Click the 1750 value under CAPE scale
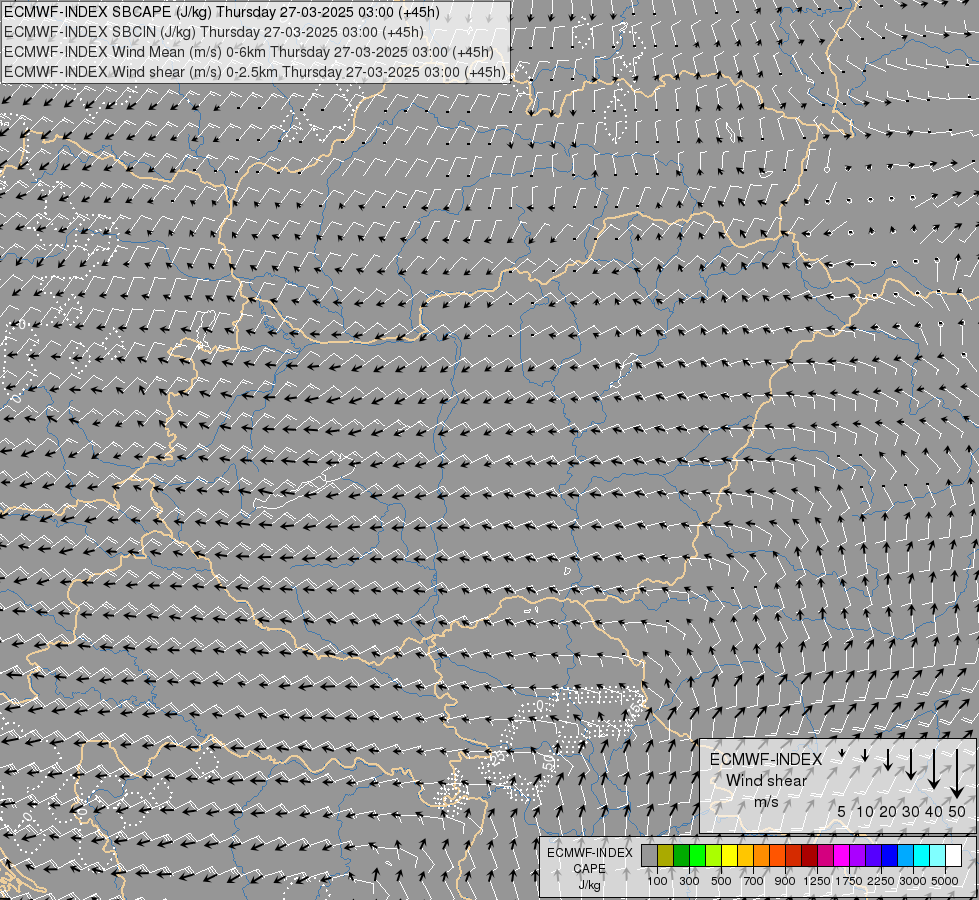Viewport: 979px width, 900px height. (849, 881)
